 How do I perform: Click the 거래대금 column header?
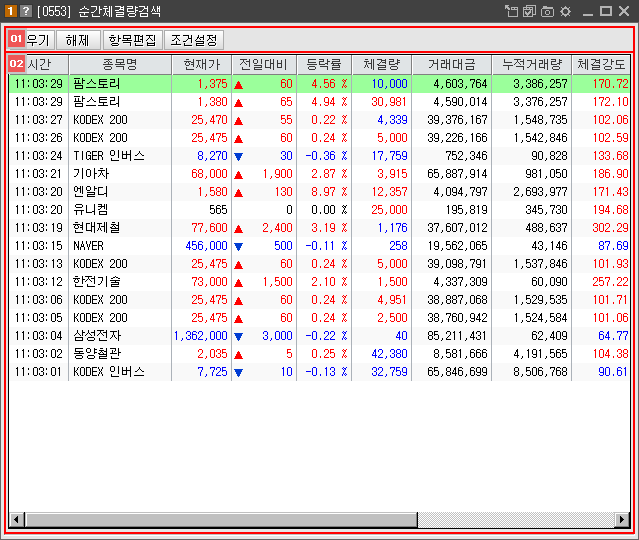(452, 64)
